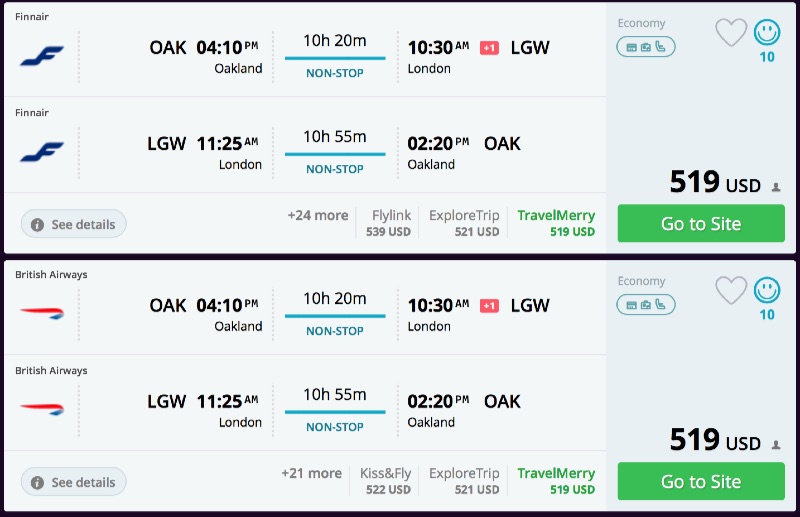The image size is (800, 517).
Task: Click Go to Site for the Finnair flight
Action: click(x=700, y=224)
